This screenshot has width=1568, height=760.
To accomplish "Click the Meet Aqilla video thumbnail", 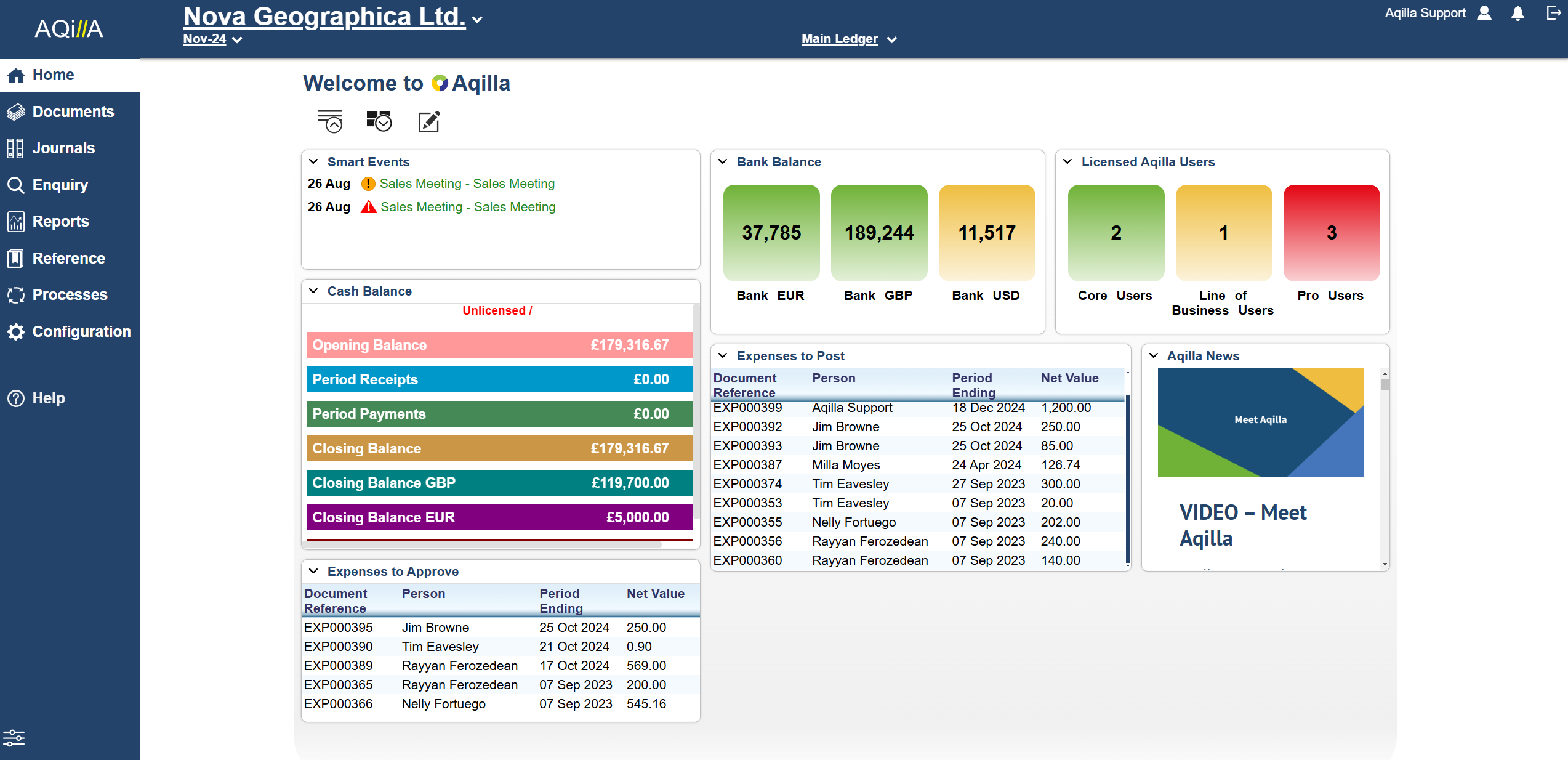I will coord(1260,422).
